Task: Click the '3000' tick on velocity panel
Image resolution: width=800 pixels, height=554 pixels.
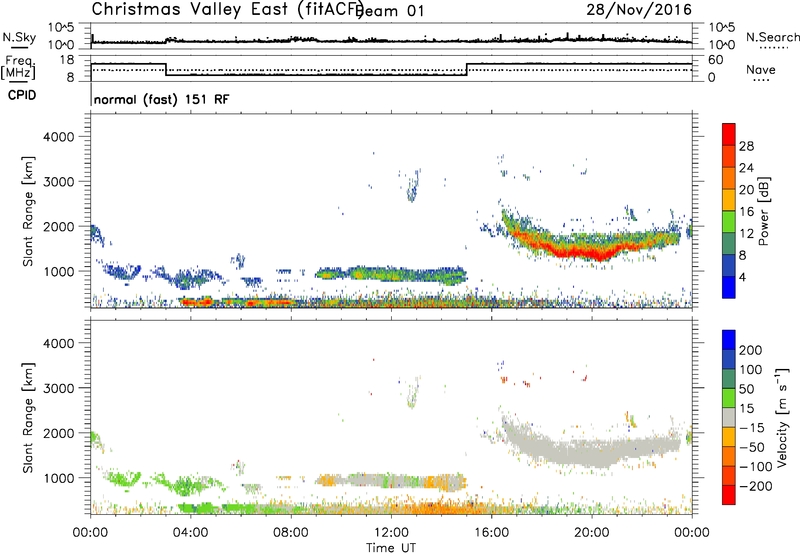Action: [58, 388]
